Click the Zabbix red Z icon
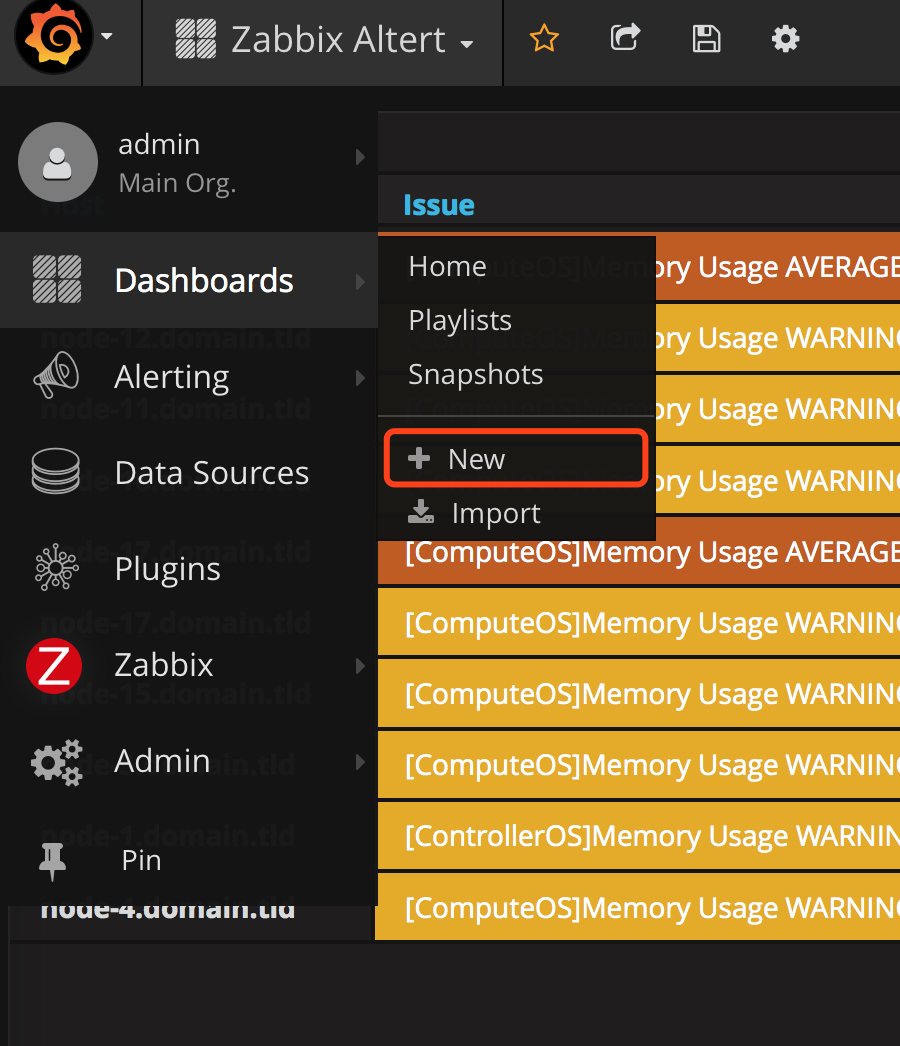Viewport: 900px width, 1046px height. 53,665
